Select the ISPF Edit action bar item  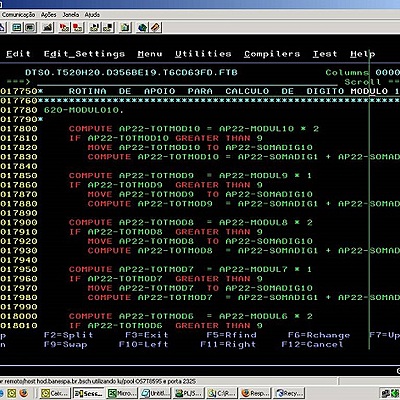18,54
